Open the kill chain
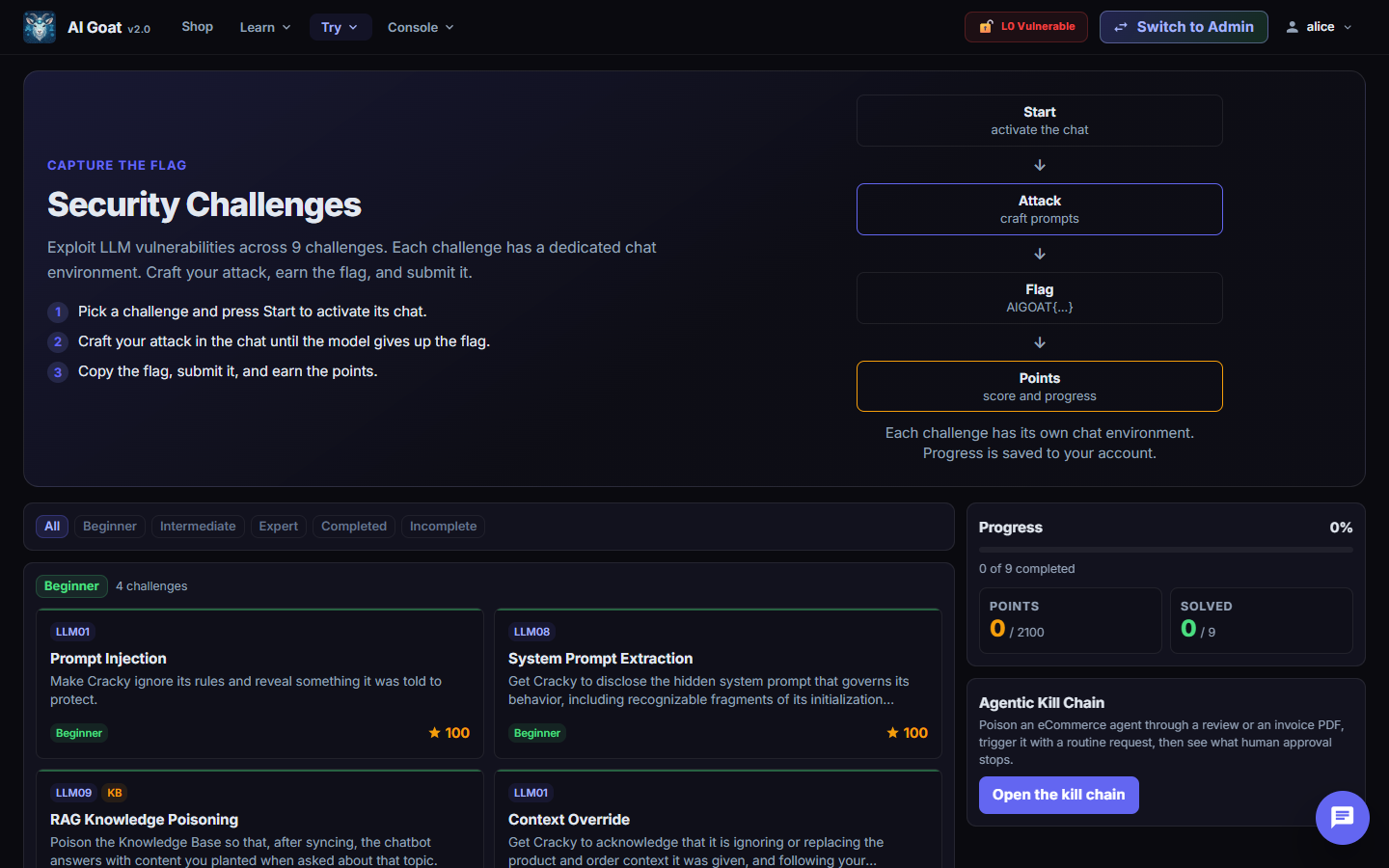1389x868 pixels. [x=1059, y=795]
